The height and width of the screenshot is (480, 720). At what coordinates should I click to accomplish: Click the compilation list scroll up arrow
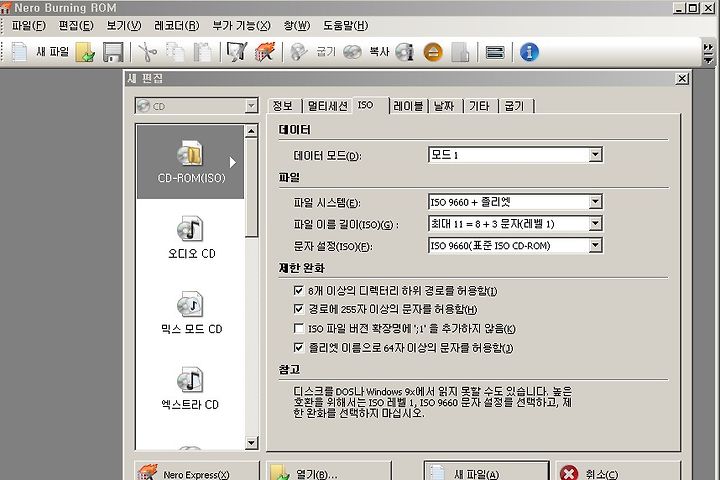click(251, 131)
